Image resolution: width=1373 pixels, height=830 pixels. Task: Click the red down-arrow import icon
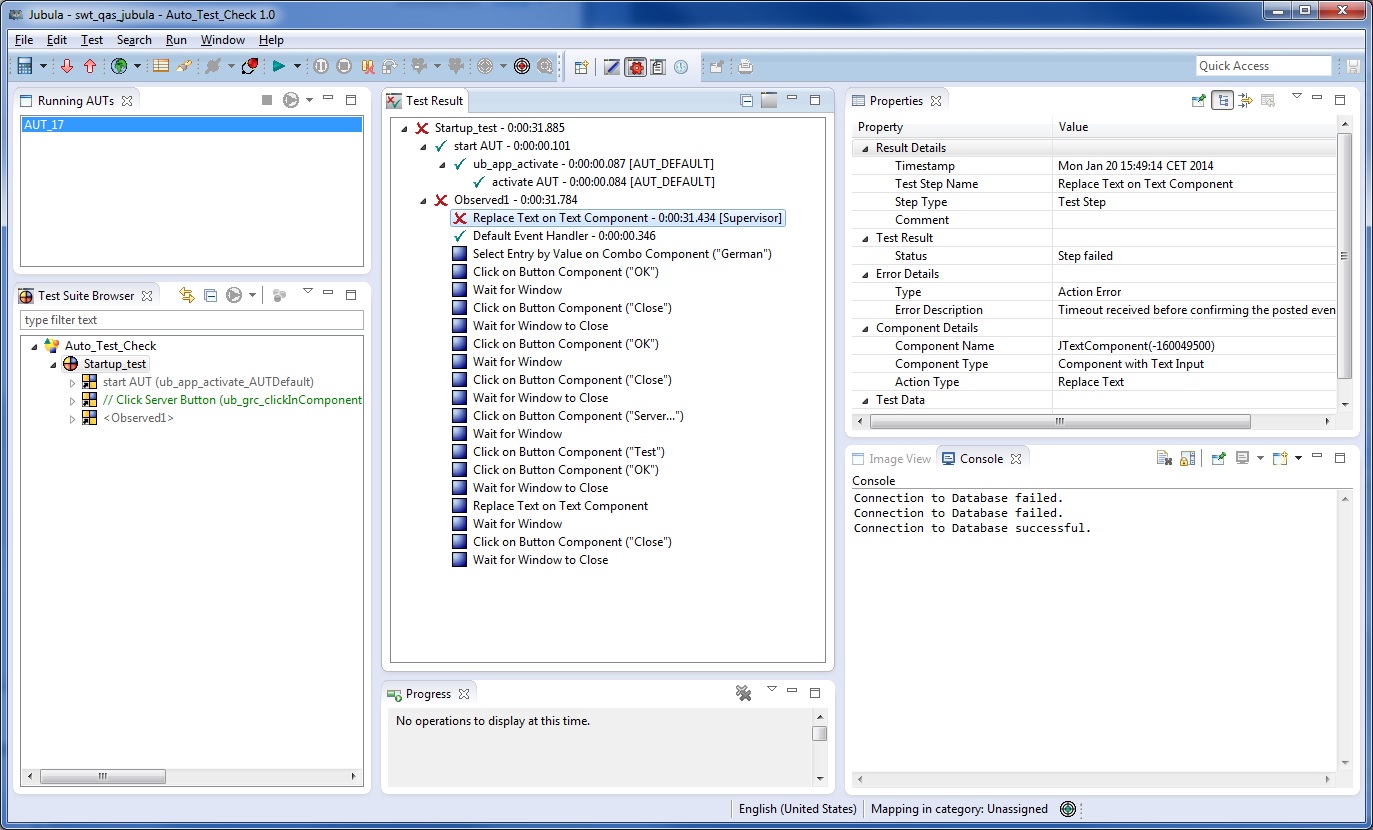pos(67,66)
